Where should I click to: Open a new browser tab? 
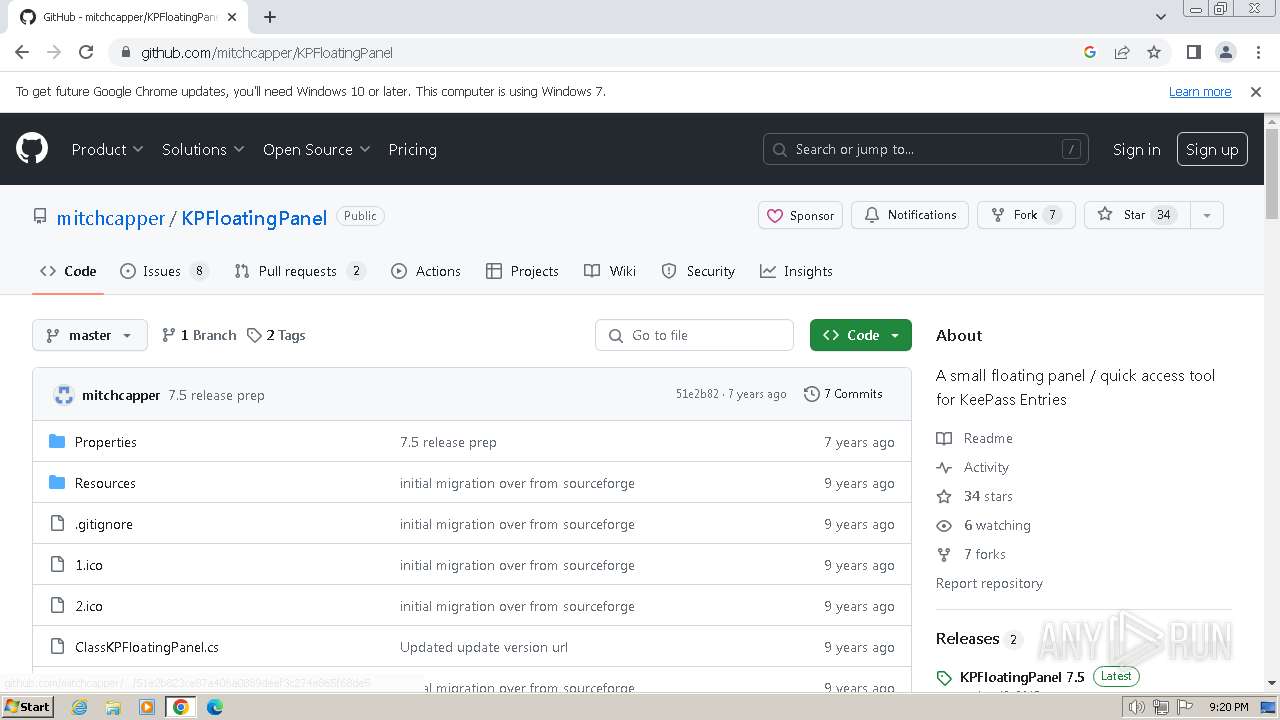pyautogui.click(x=270, y=17)
